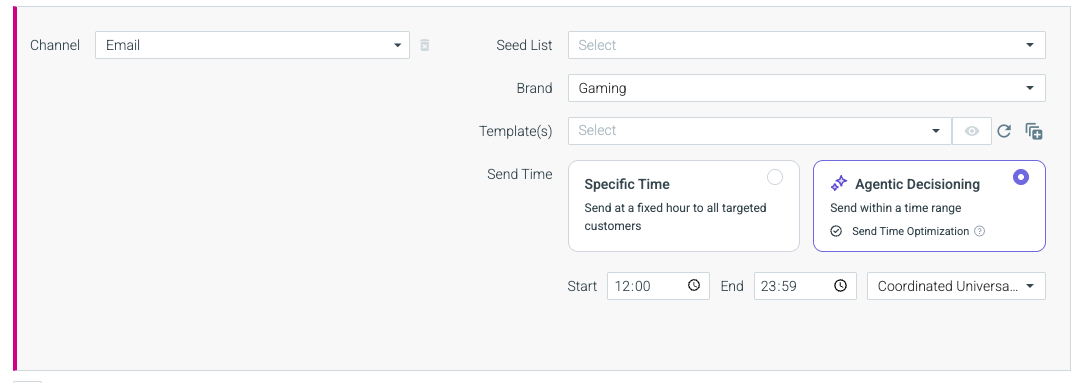Delete the Email channel with trash icon

[425, 45]
